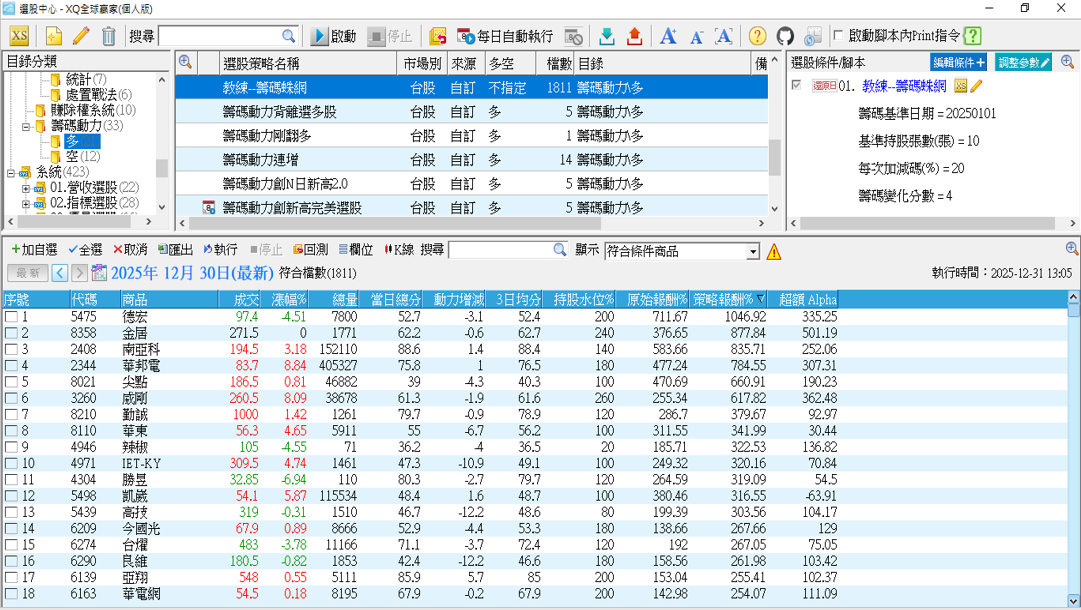Enable 啟動腳本內Print指令 checkbox
The height and width of the screenshot is (610, 1081).
click(x=837, y=36)
